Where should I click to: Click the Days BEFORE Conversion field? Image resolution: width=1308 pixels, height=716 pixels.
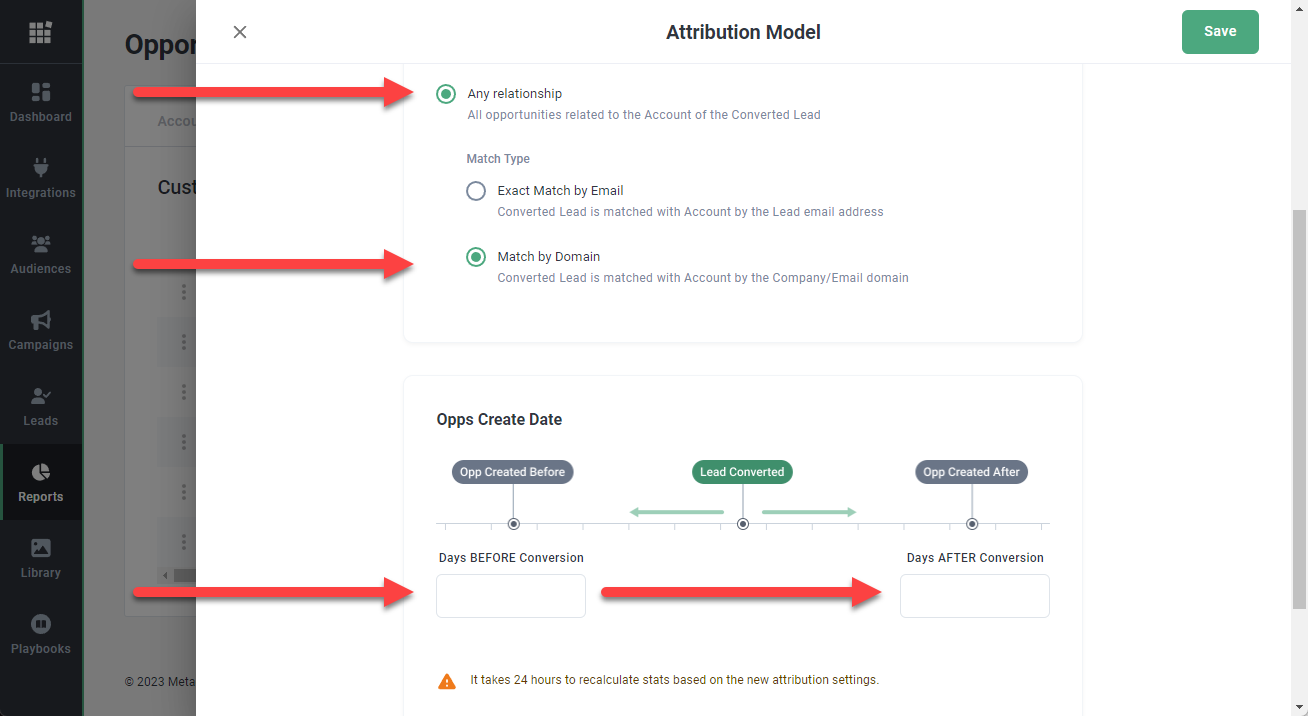click(x=511, y=596)
